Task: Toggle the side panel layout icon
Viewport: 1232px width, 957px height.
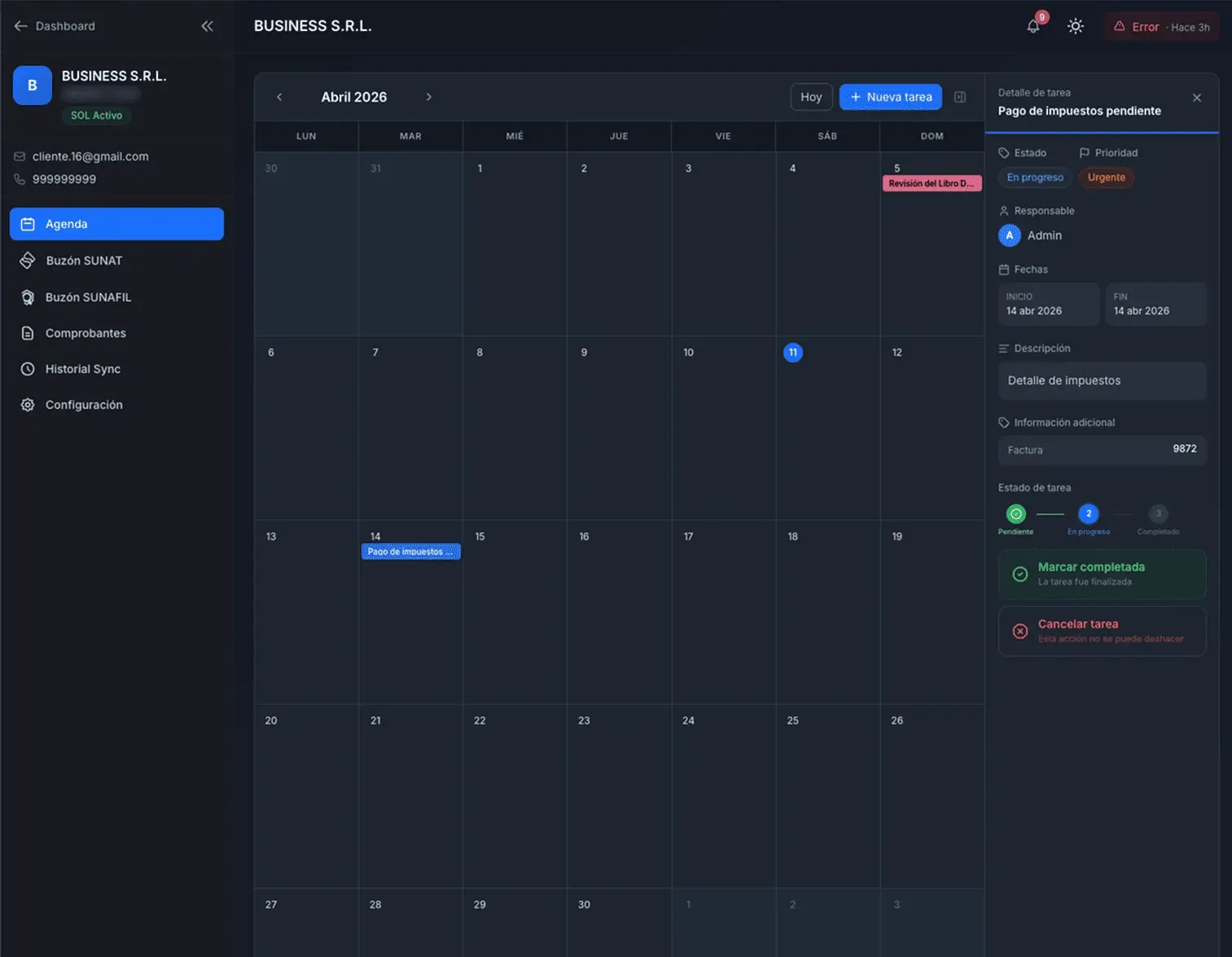Action: [960, 97]
